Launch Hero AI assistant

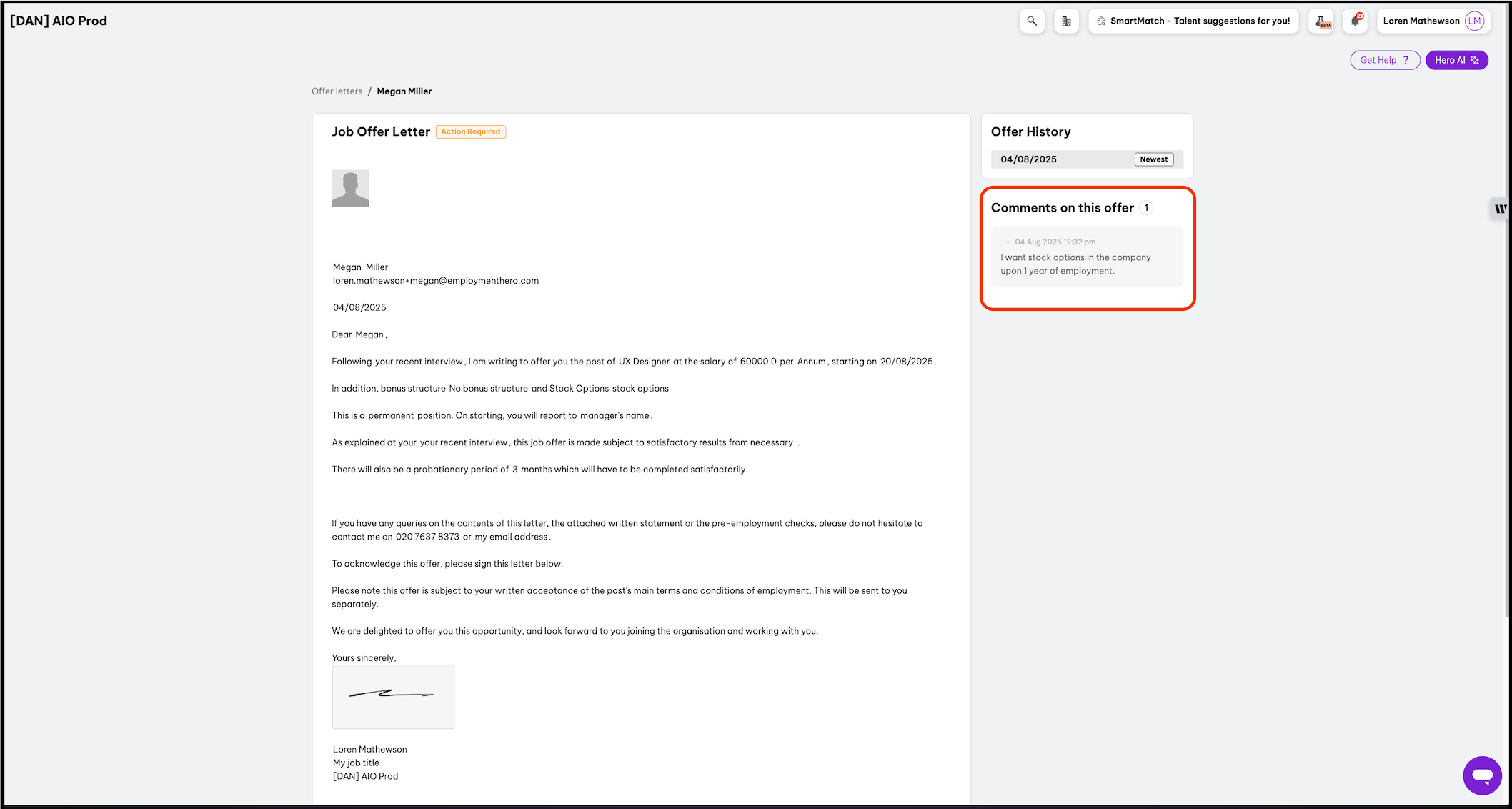pos(1456,60)
